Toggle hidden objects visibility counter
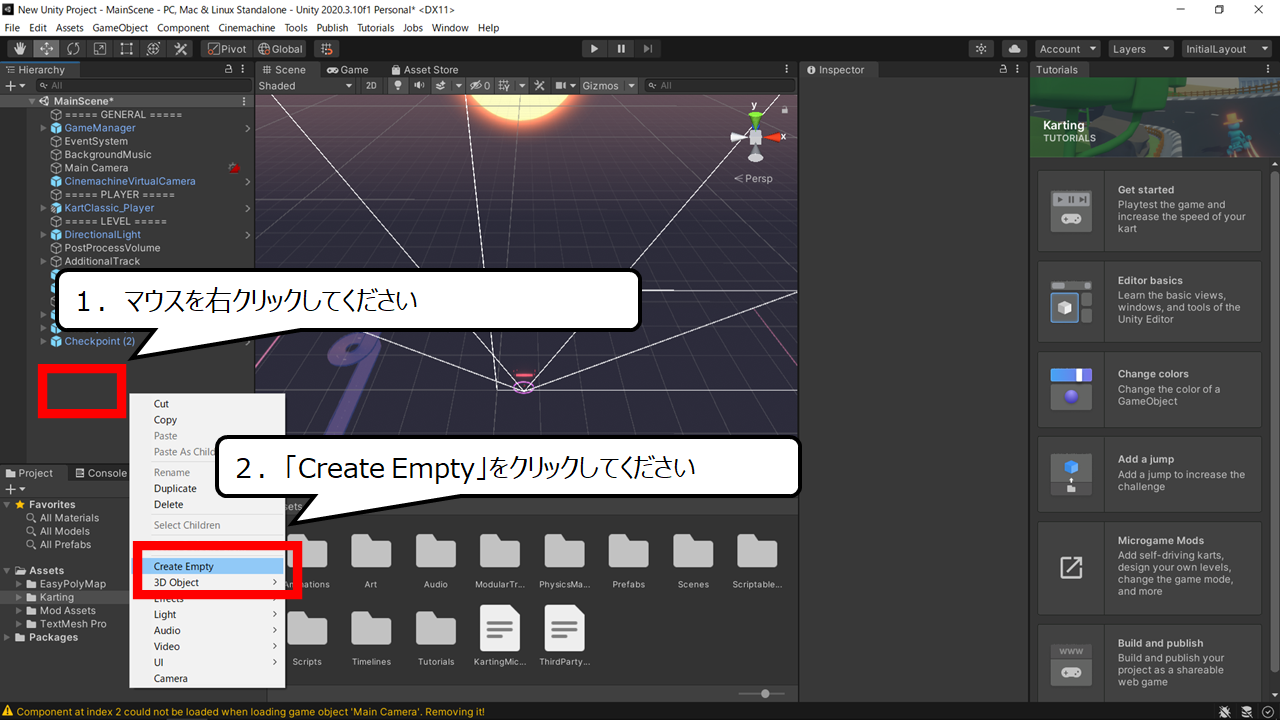The width and height of the screenshot is (1280, 720). [480, 86]
